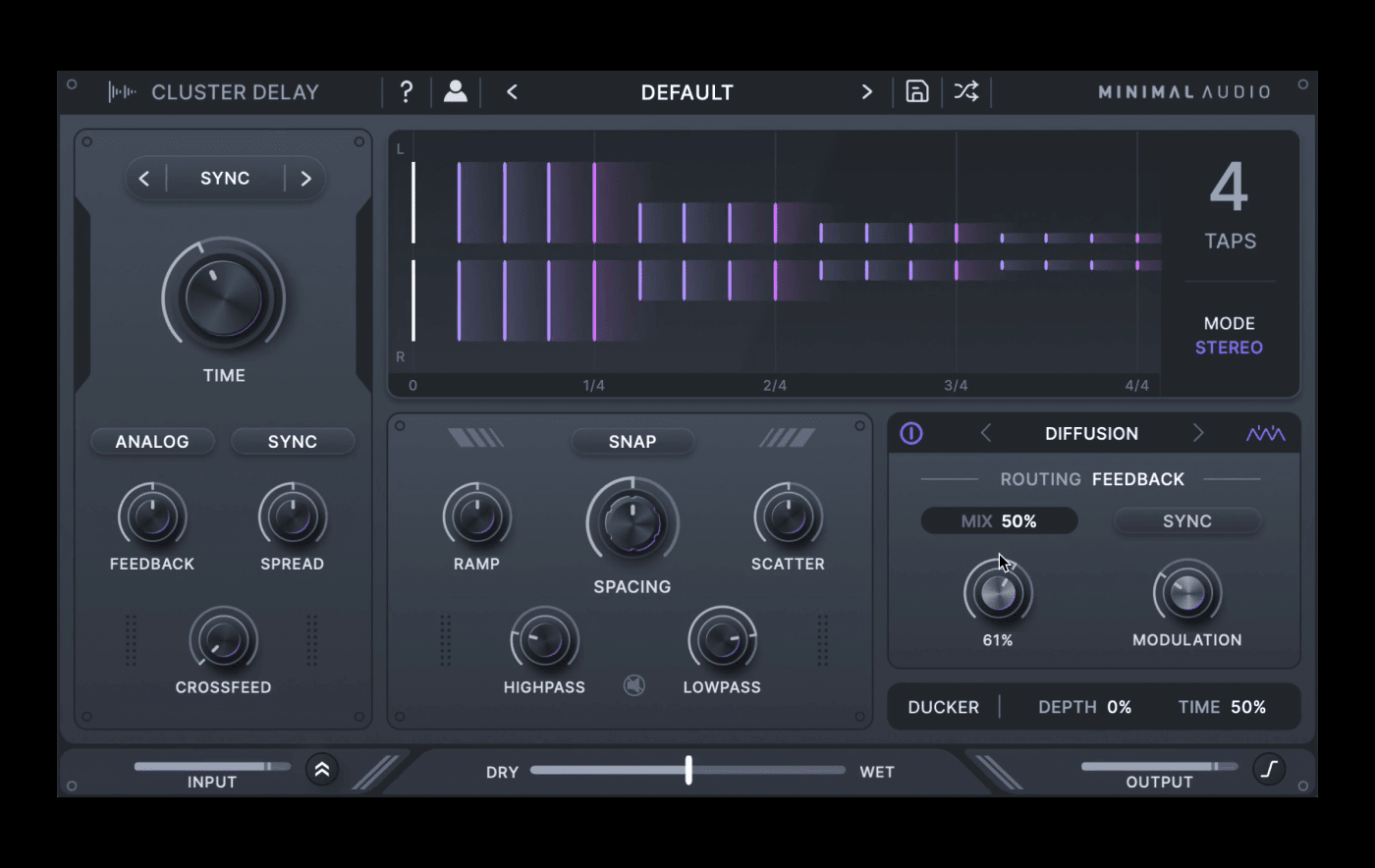Click the TIME knob

224,298
